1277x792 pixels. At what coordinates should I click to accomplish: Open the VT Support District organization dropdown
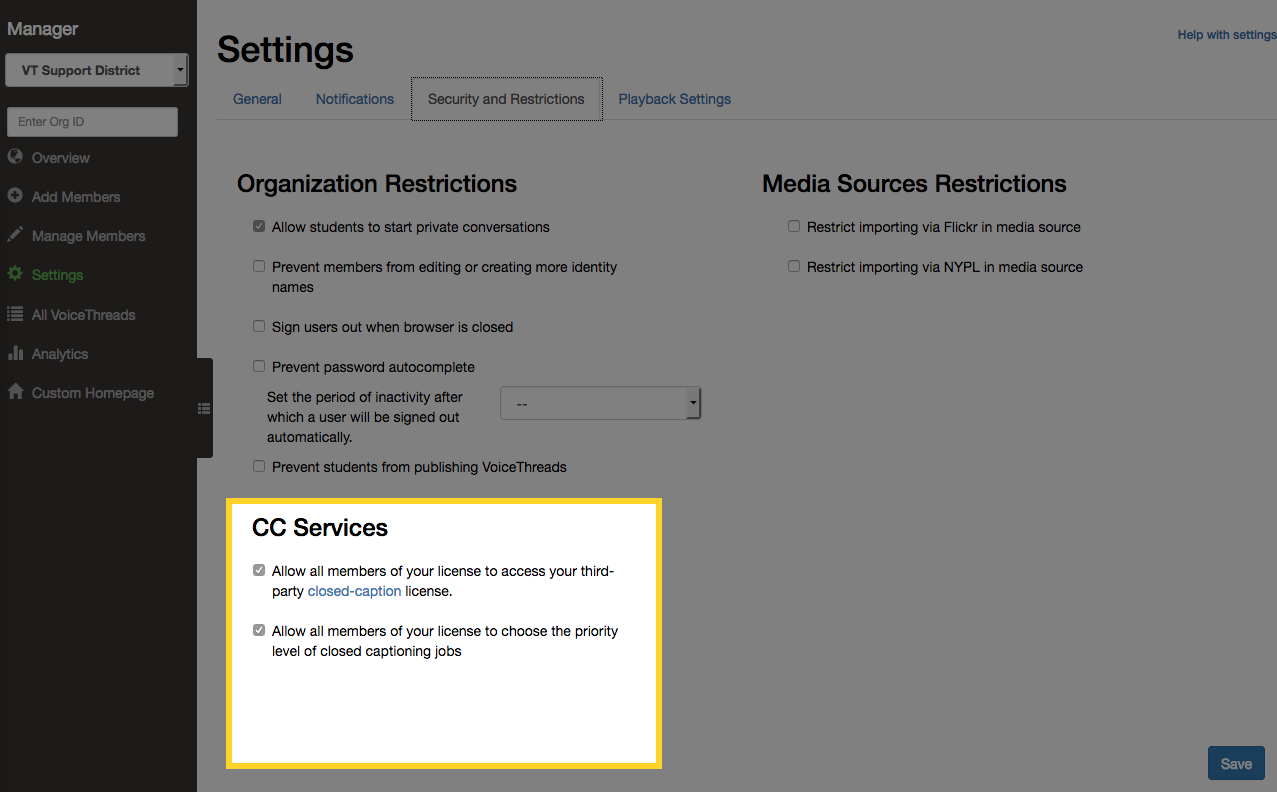point(96,70)
